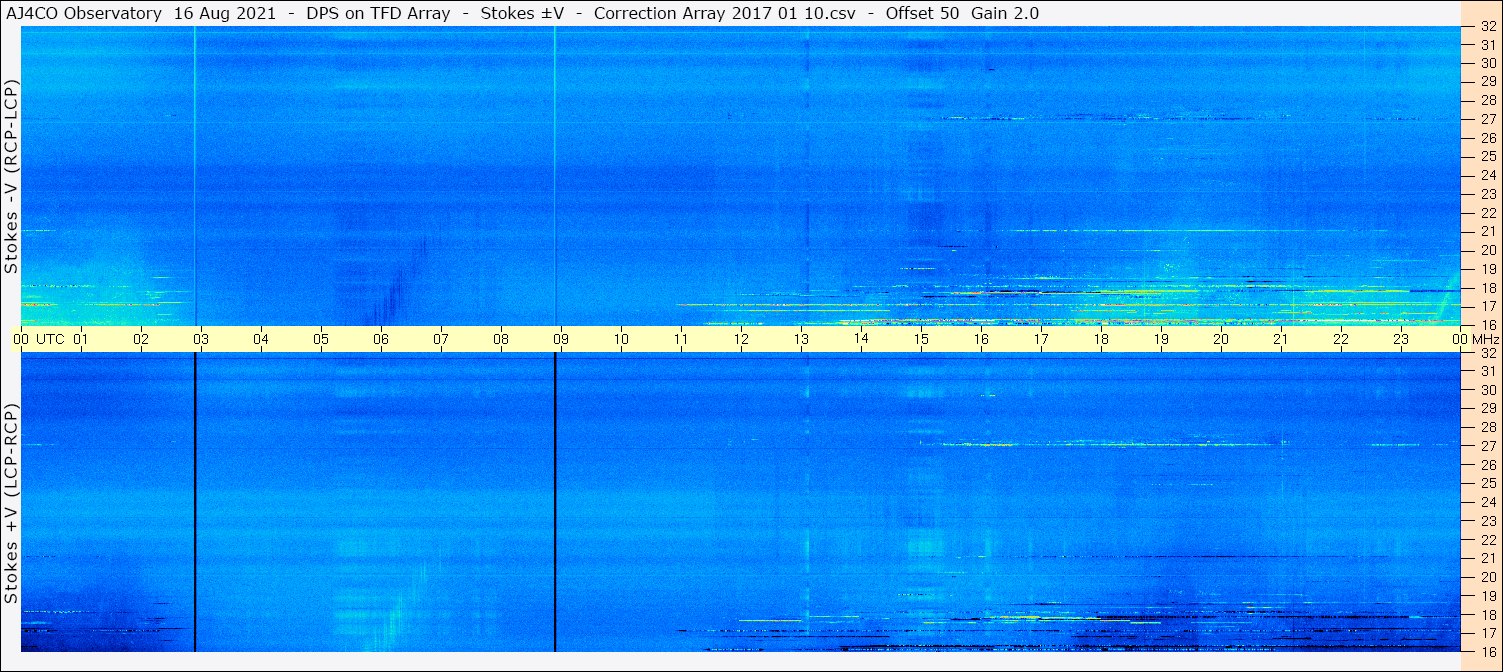1503x672 pixels.
Task: Click the 20 MHz label on lower frequency scale
Action: point(1488,577)
